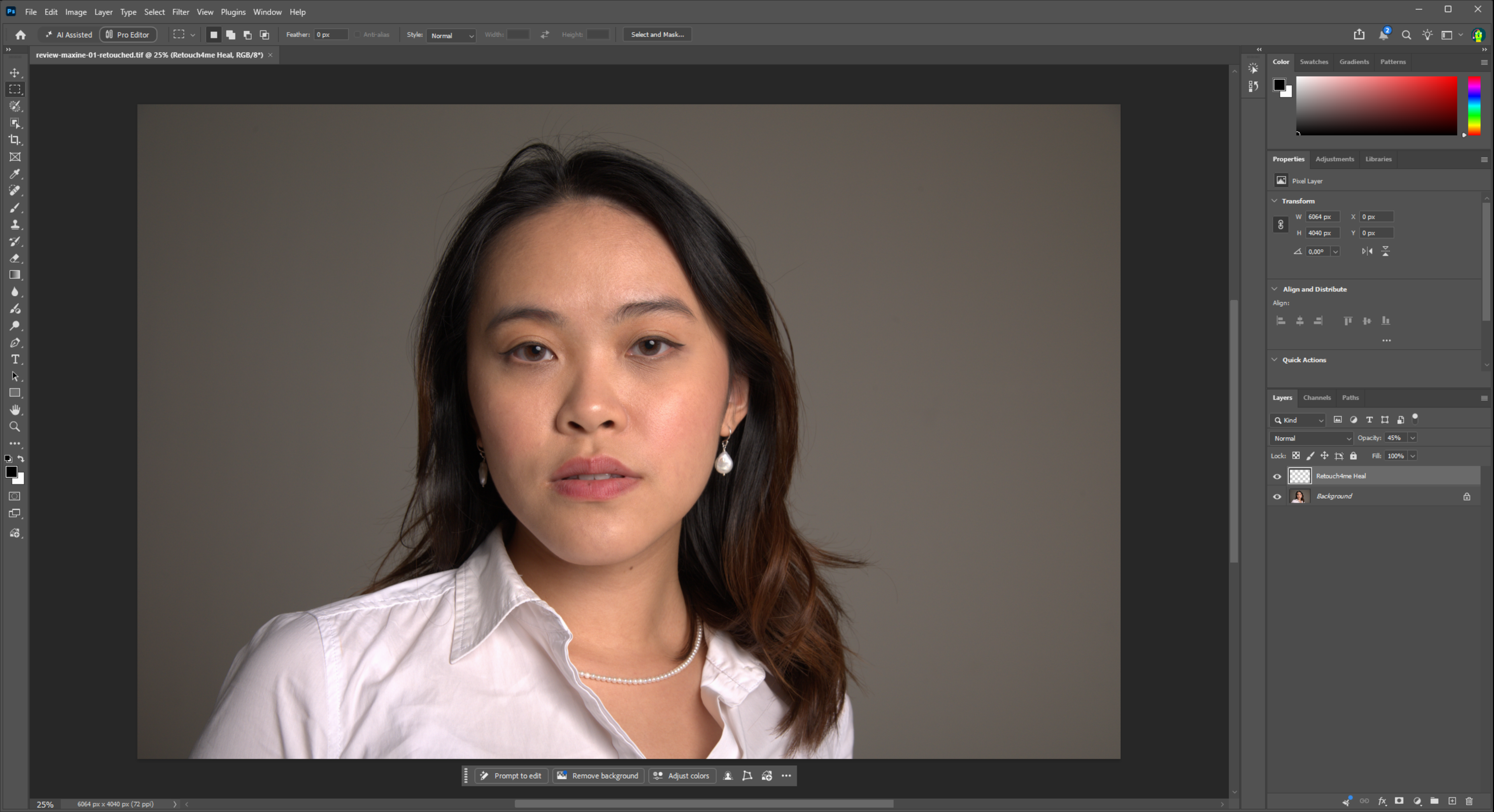This screenshot has width=1494, height=812.
Task: Select the Move tool
Action: pos(15,72)
